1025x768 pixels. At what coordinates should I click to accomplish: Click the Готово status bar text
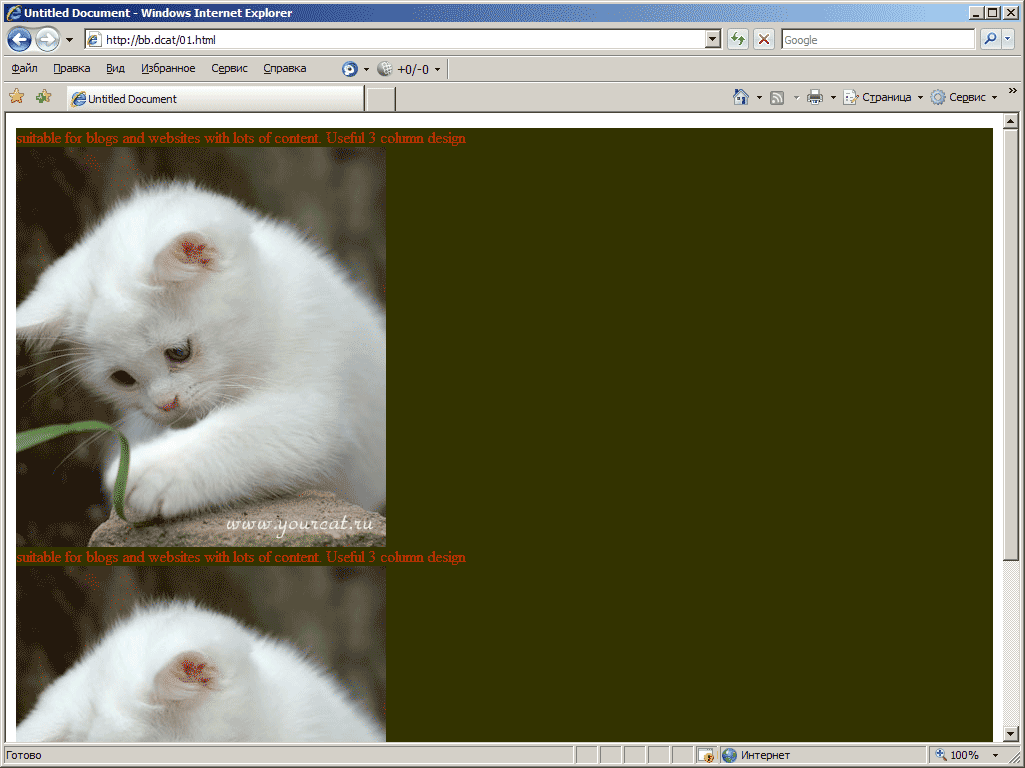pos(24,755)
